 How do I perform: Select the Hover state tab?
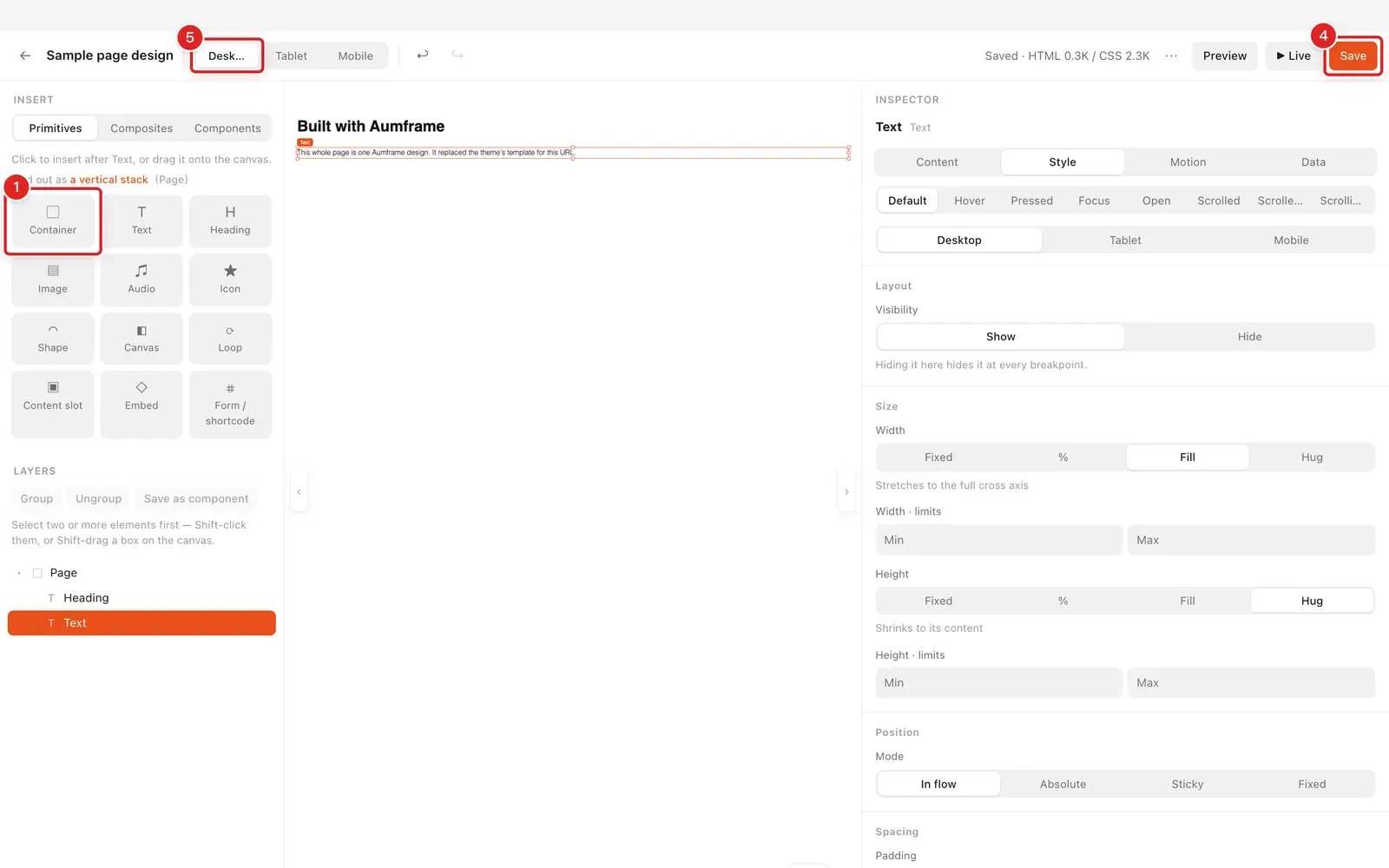click(x=970, y=201)
